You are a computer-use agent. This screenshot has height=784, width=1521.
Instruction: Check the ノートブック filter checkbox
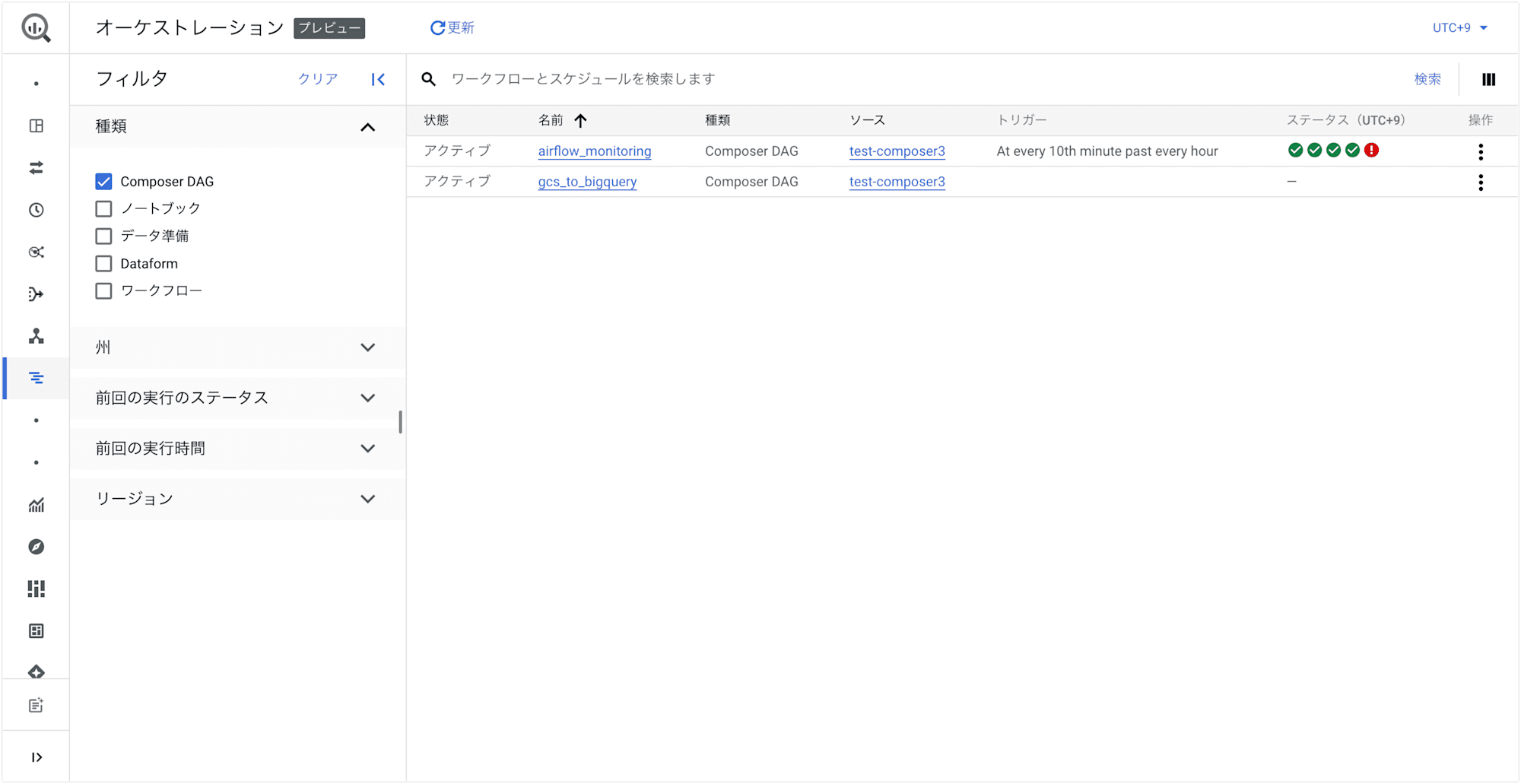[x=103, y=208]
